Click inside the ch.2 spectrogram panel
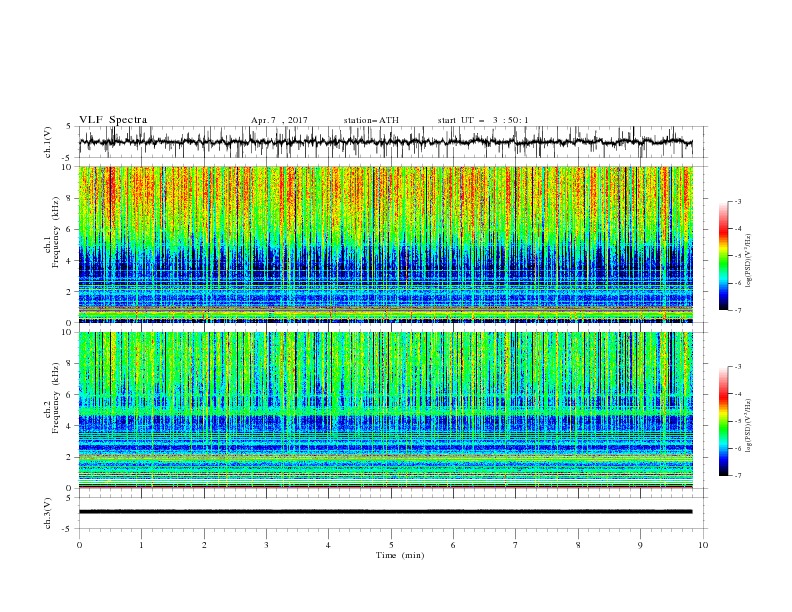The image size is (792, 612). 386,410
